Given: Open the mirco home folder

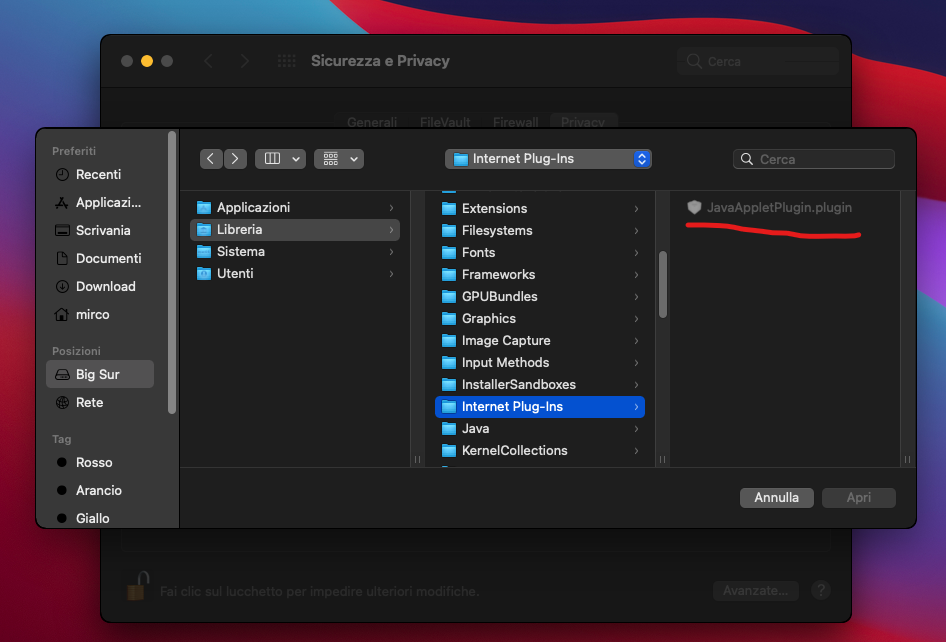Looking at the screenshot, I should click(82, 314).
